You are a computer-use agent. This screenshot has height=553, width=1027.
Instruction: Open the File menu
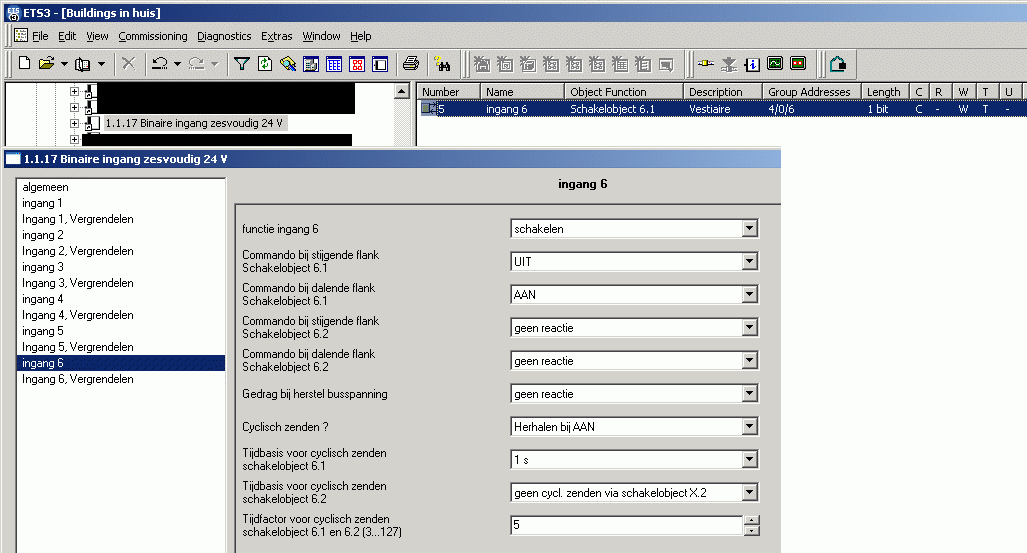(40, 36)
